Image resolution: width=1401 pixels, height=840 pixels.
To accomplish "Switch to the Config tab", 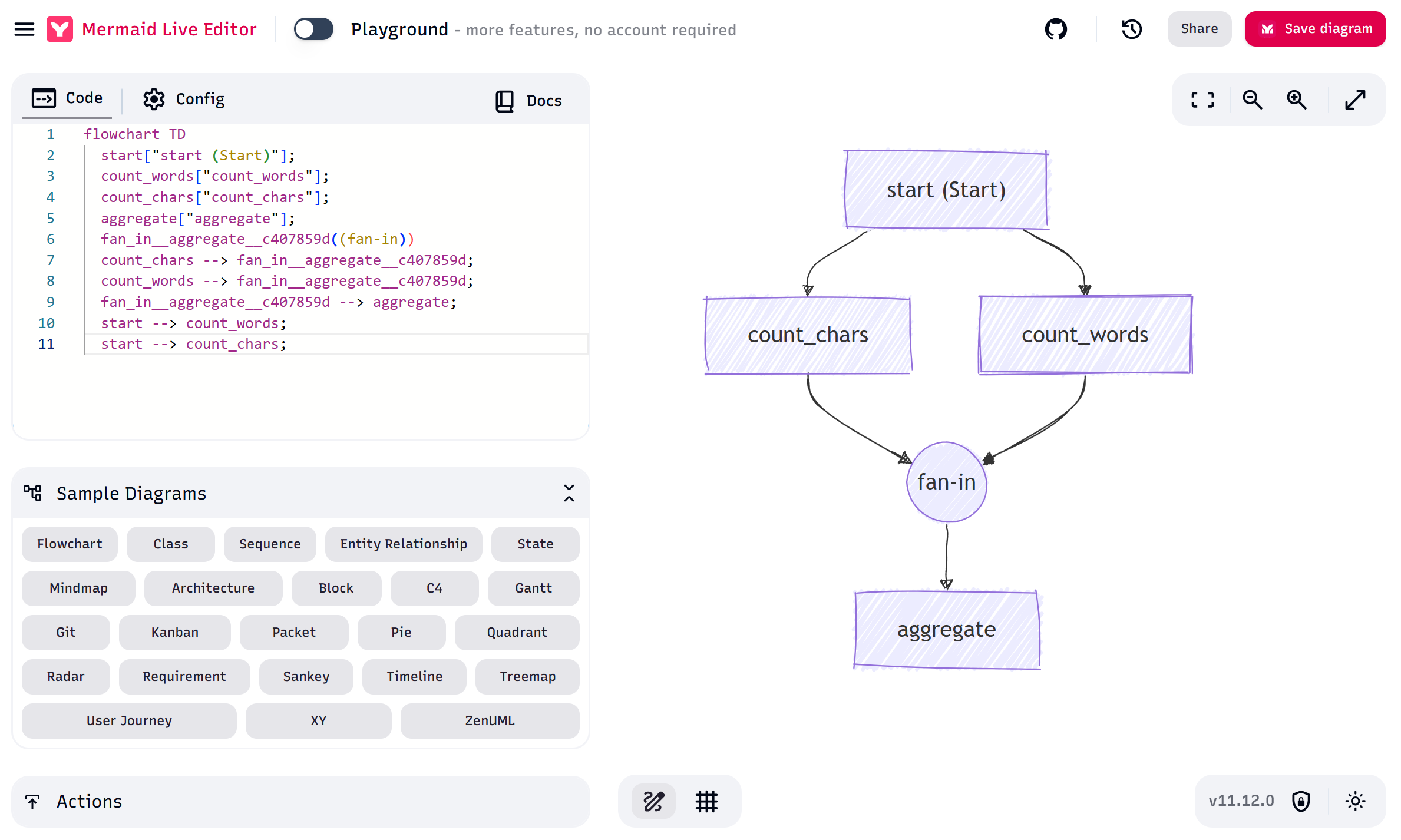I will pyautogui.click(x=184, y=99).
